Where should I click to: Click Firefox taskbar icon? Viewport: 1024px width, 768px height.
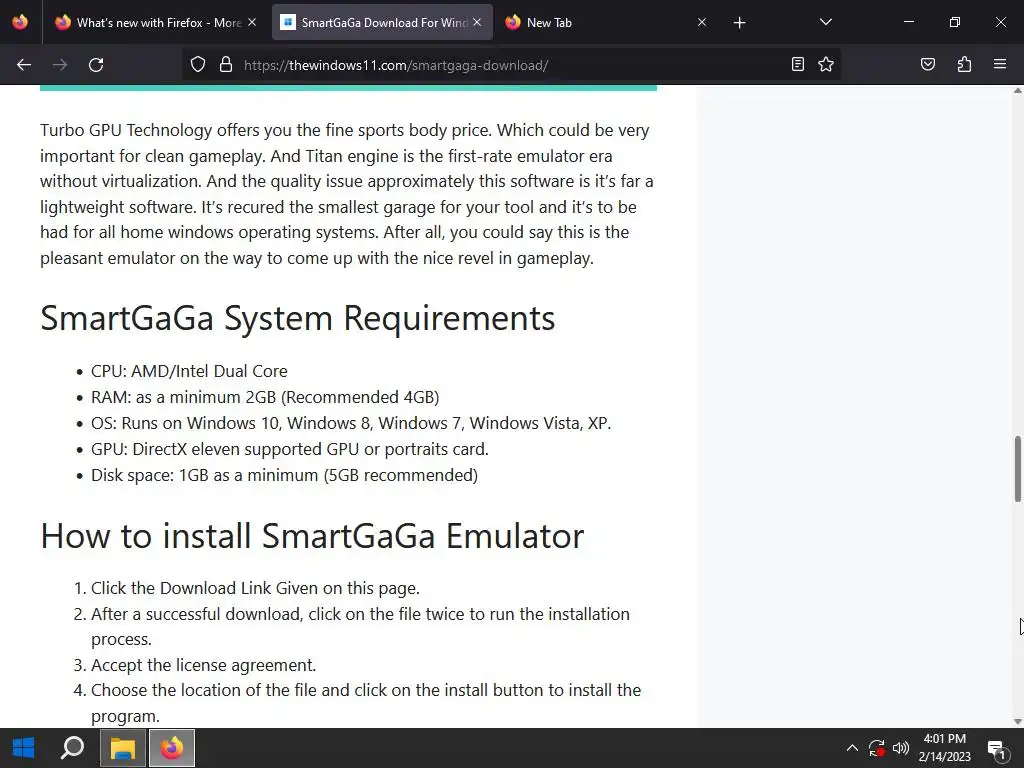pos(172,748)
